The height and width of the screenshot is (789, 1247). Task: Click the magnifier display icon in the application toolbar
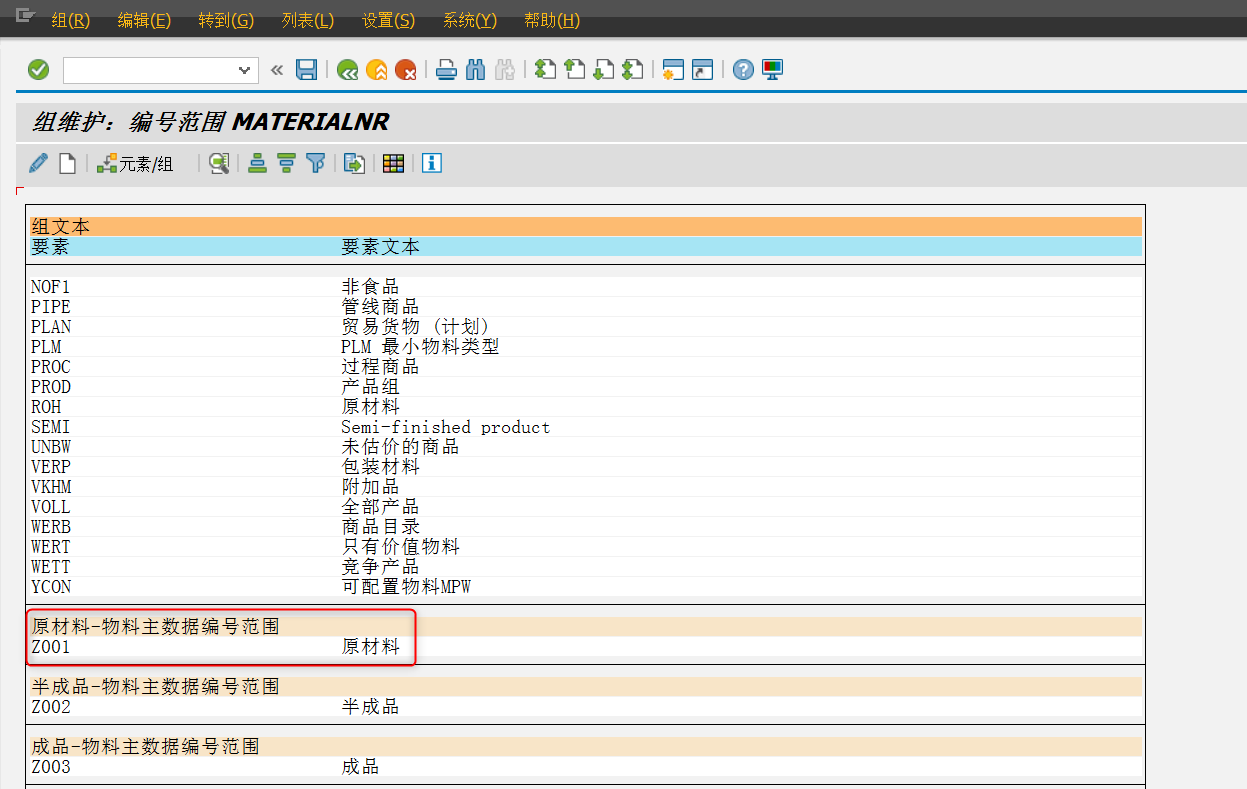(x=219, y=163)
